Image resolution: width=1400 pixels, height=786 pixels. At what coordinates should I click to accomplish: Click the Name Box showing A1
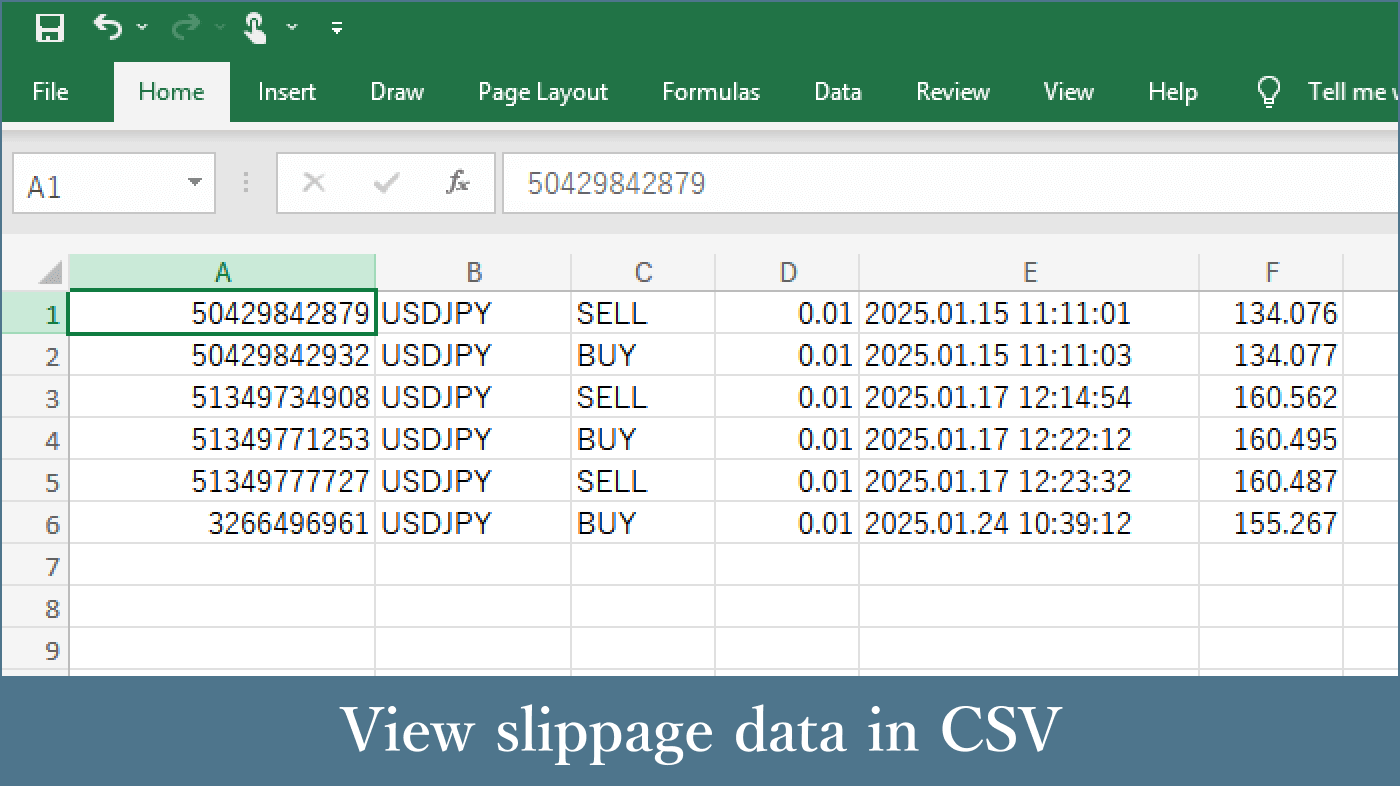click(x=114, y=184)
